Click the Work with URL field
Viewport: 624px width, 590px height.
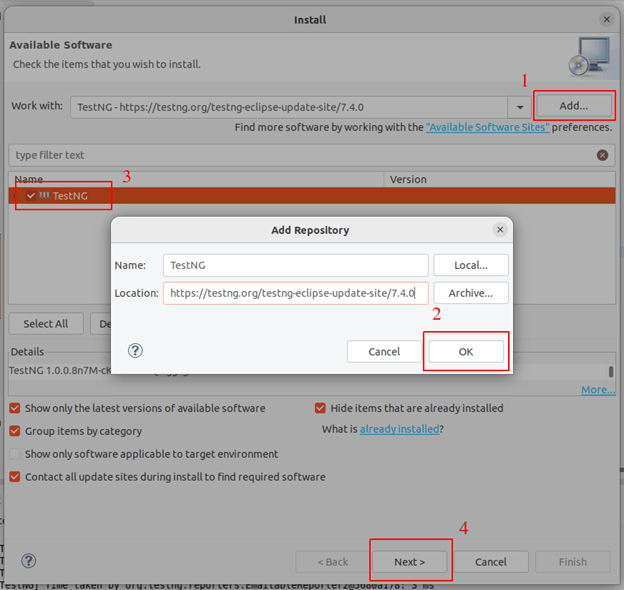tap(289, 107)
